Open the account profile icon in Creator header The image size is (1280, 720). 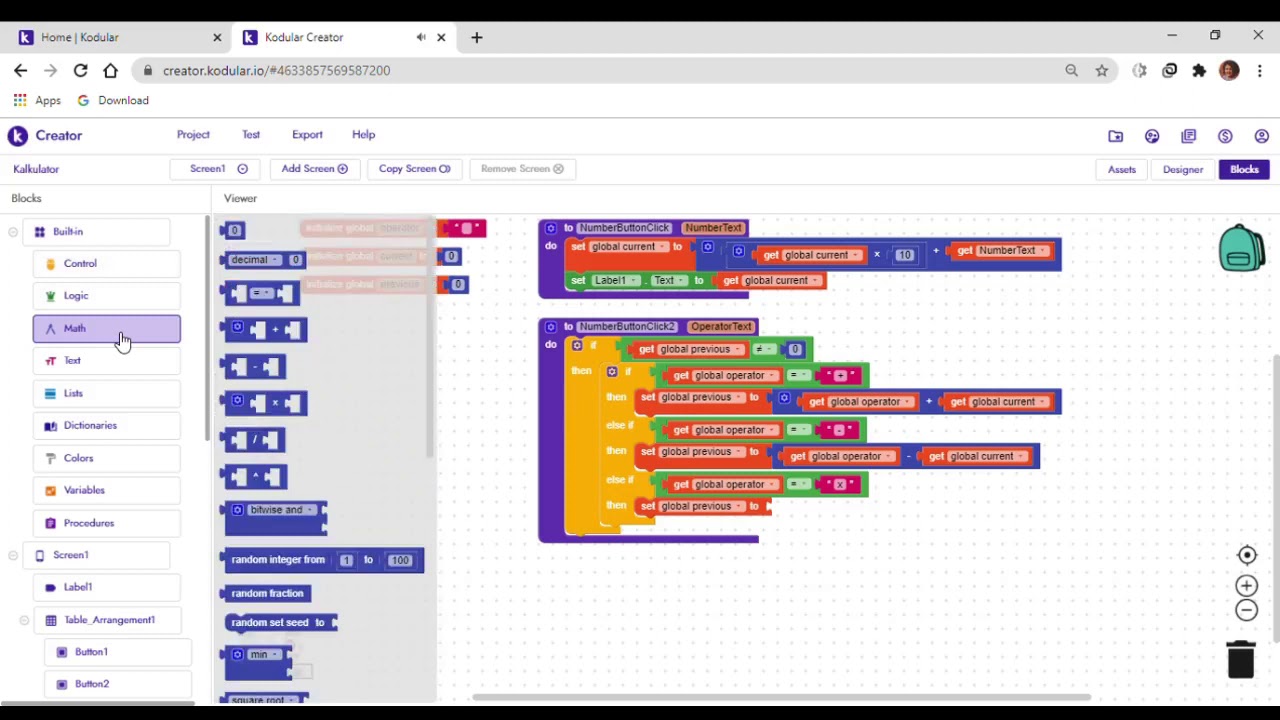coord(1261,136)
